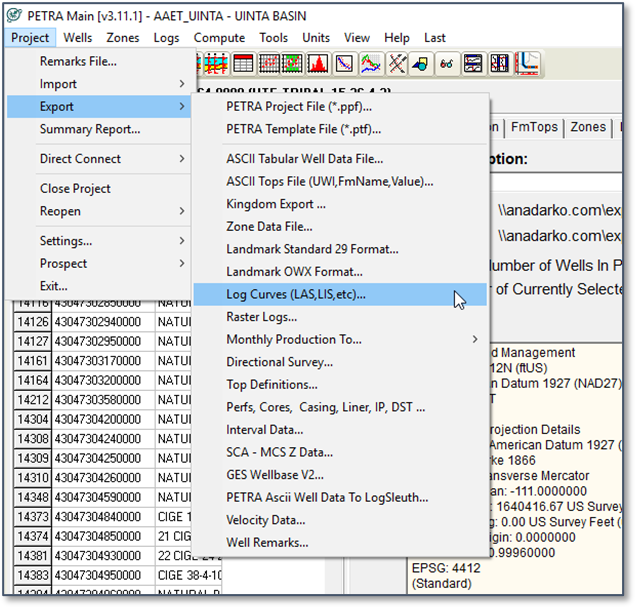Viewport: 635px width, 608px height.
Task: Click the blue and yellow shapes icon
Action: (421, 64)
